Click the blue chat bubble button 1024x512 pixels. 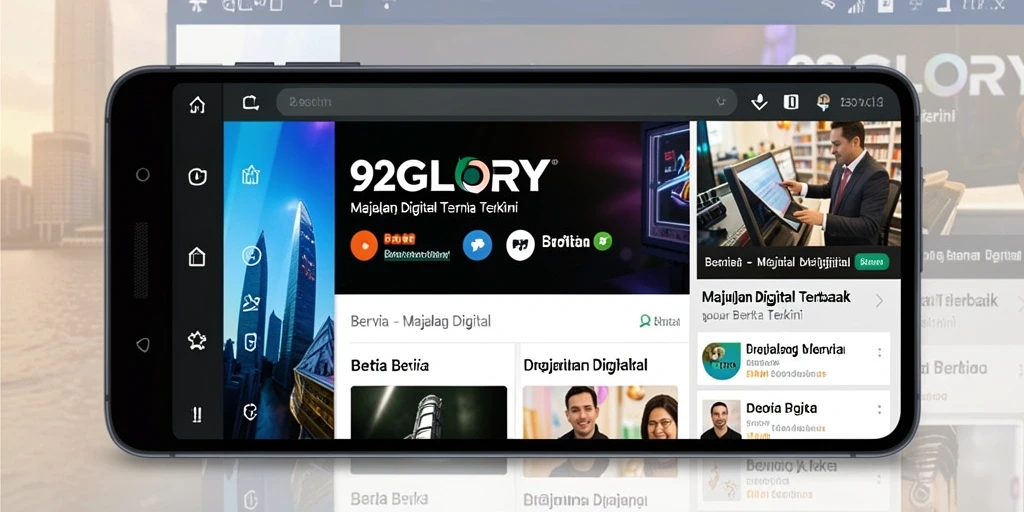[477, 246]
